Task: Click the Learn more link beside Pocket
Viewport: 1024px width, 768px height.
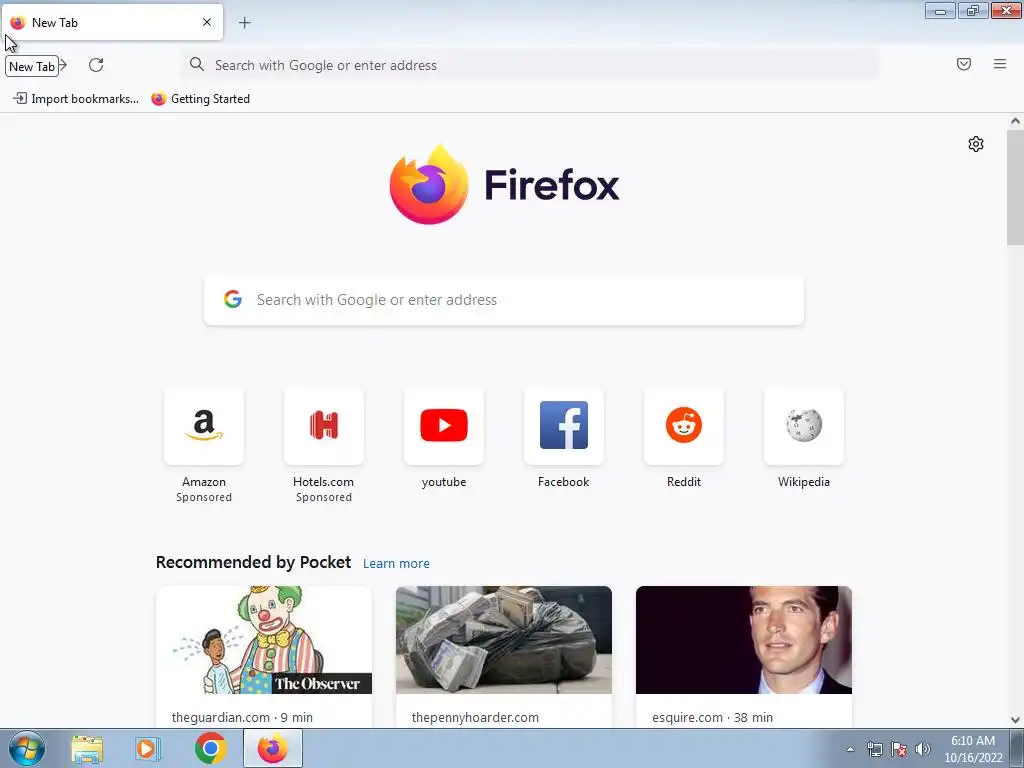Action: click(x=396, y=564)
